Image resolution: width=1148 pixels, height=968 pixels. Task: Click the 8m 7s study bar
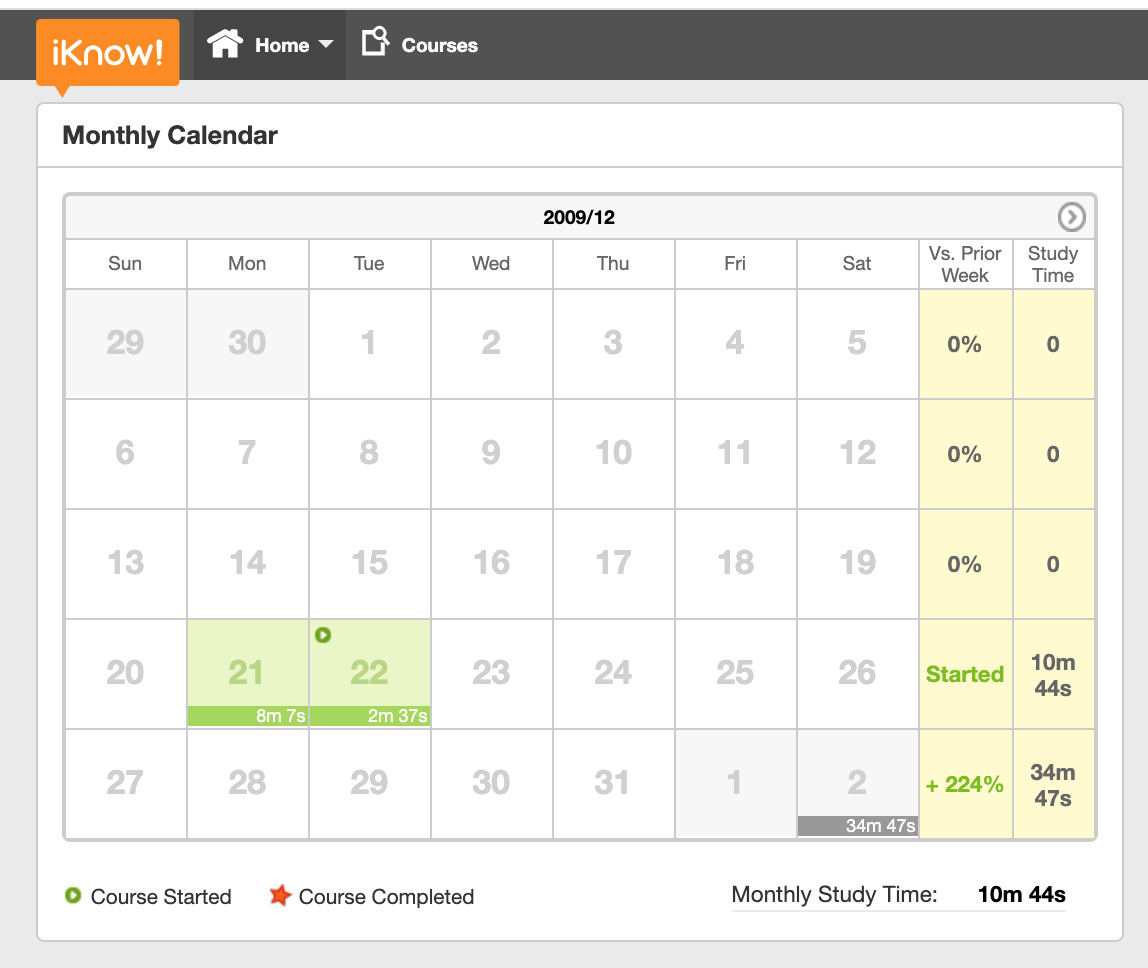[x=247, y=716]
